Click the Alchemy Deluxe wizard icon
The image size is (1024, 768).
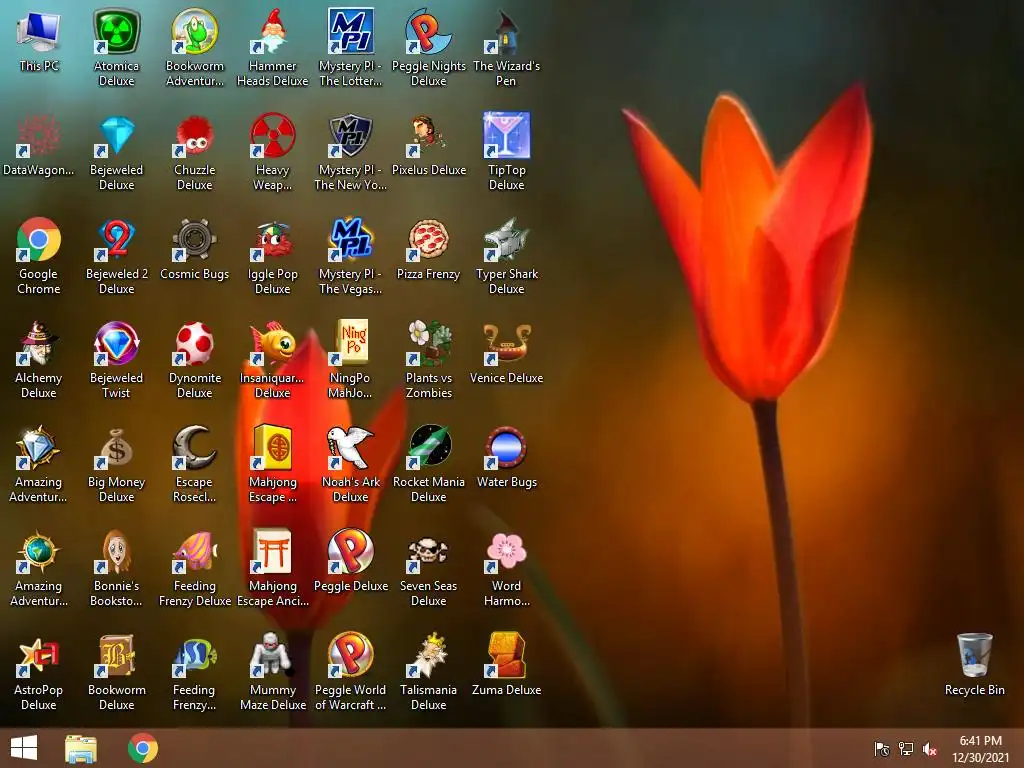(39, 343)
